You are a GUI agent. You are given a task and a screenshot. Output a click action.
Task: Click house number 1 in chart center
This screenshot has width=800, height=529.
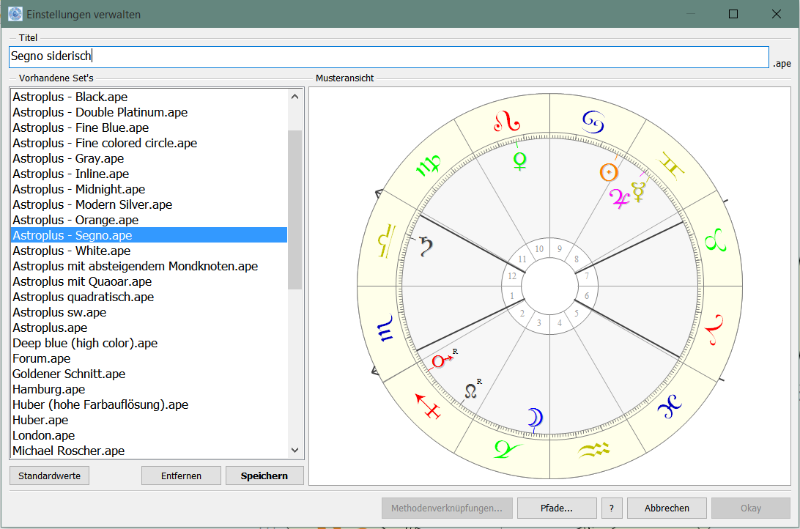pyautogui.click(x=512, y=296)
